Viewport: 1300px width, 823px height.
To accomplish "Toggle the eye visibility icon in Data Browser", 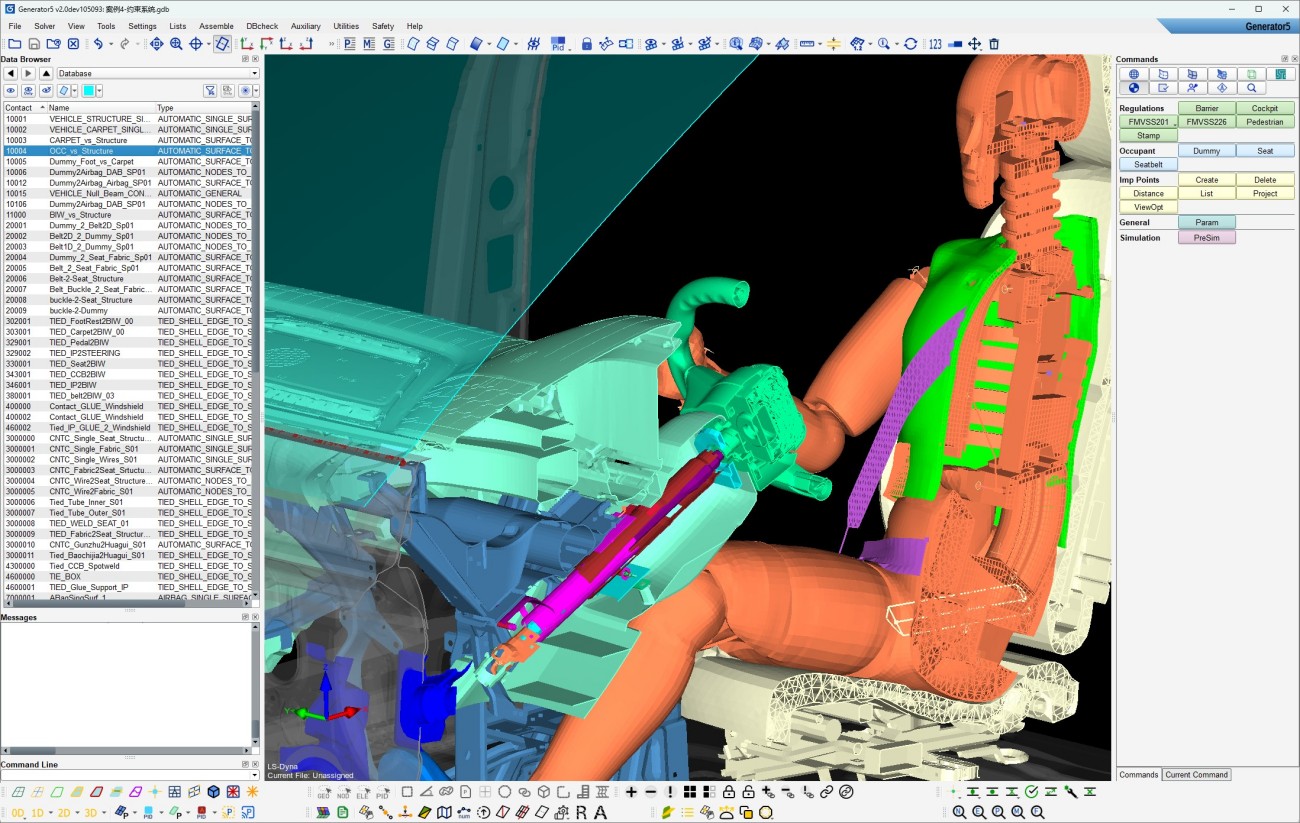I will (x=11, y=91).
